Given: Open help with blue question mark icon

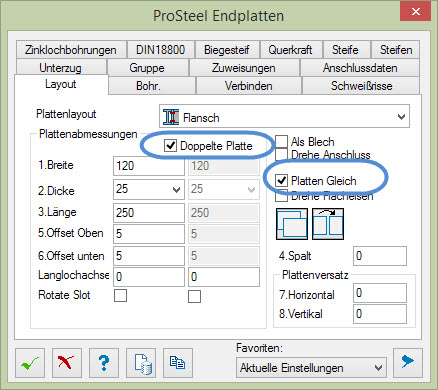Looking at the screenshot, I should tap(104, 363).
